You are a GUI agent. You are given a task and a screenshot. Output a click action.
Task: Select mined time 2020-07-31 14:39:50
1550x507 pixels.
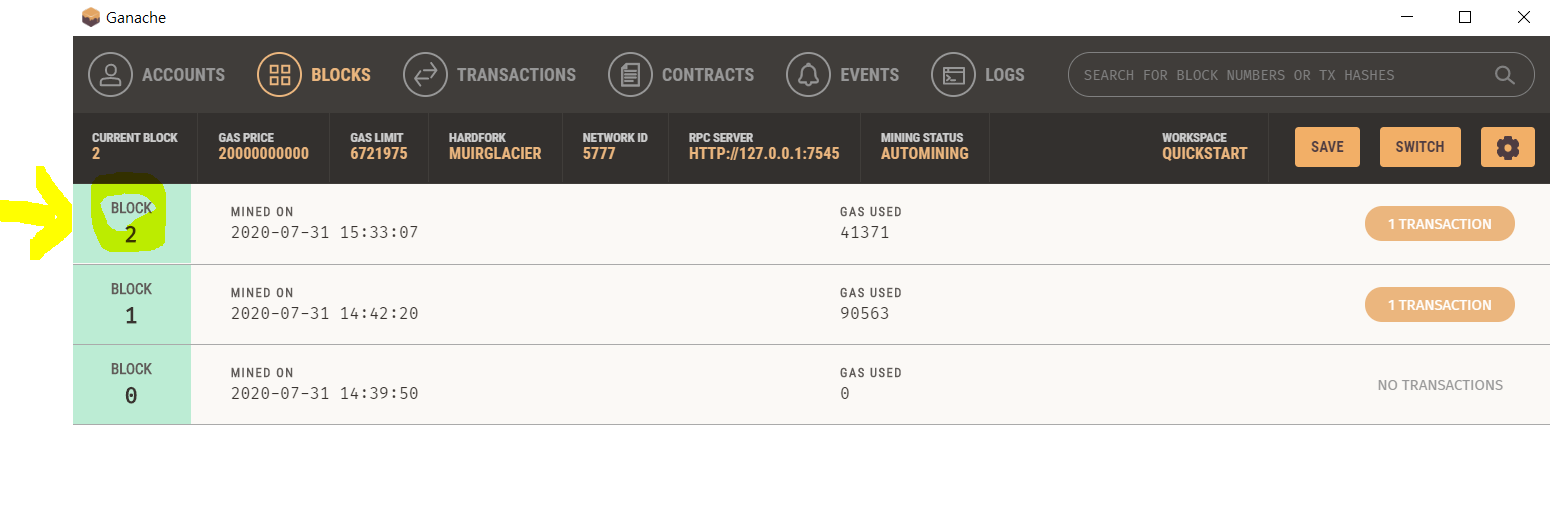[324, 394]
